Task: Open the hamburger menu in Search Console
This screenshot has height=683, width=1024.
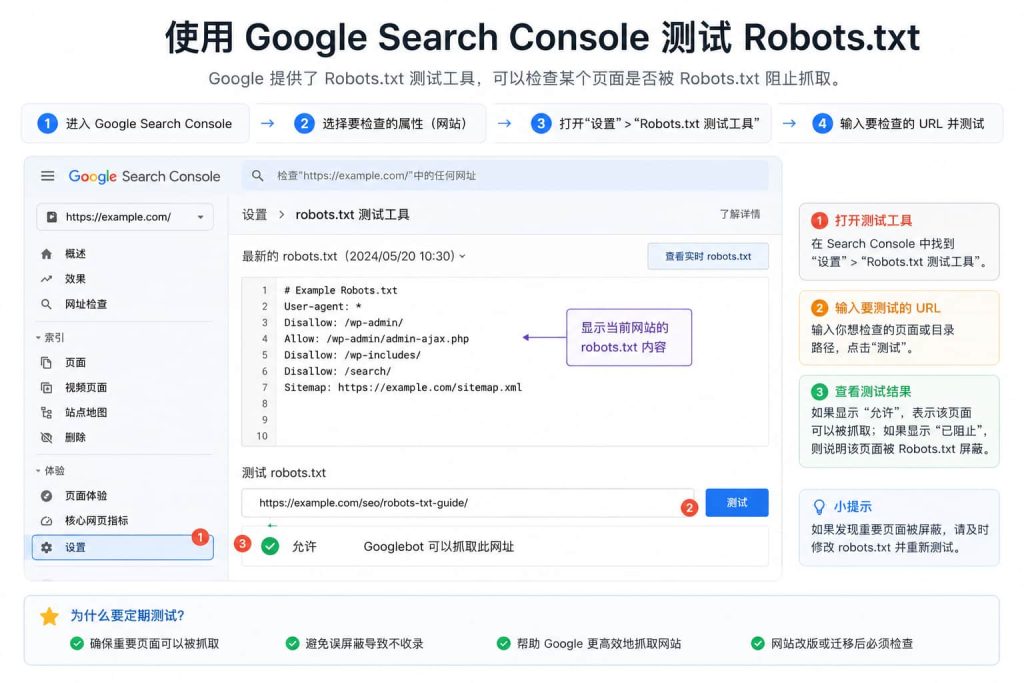Action: coord(48,176)
